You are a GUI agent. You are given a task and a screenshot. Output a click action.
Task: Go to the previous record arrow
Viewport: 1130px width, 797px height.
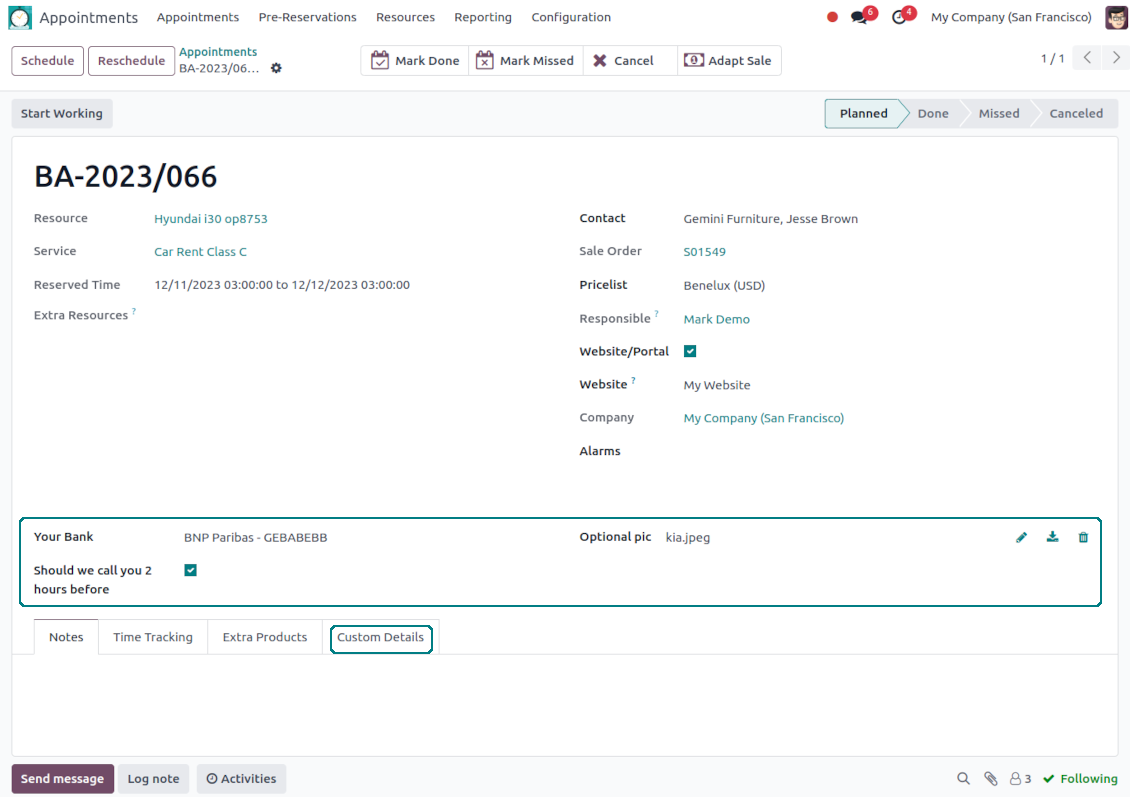point(1087,58)
